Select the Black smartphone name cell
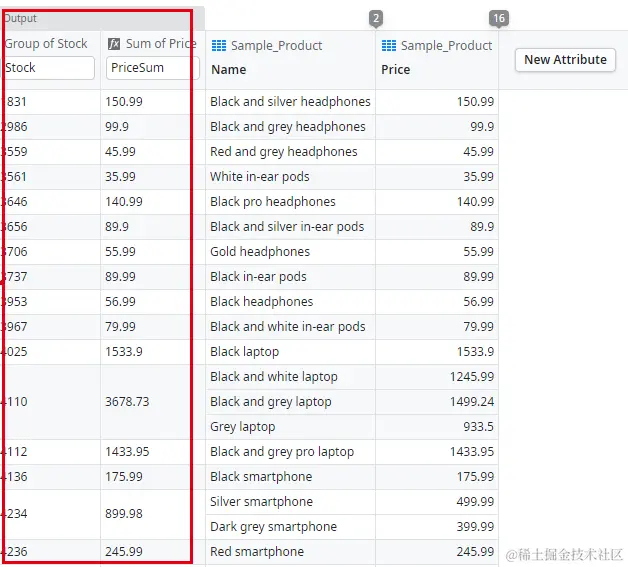The image size is (628, 567). [x=290, y=477]
